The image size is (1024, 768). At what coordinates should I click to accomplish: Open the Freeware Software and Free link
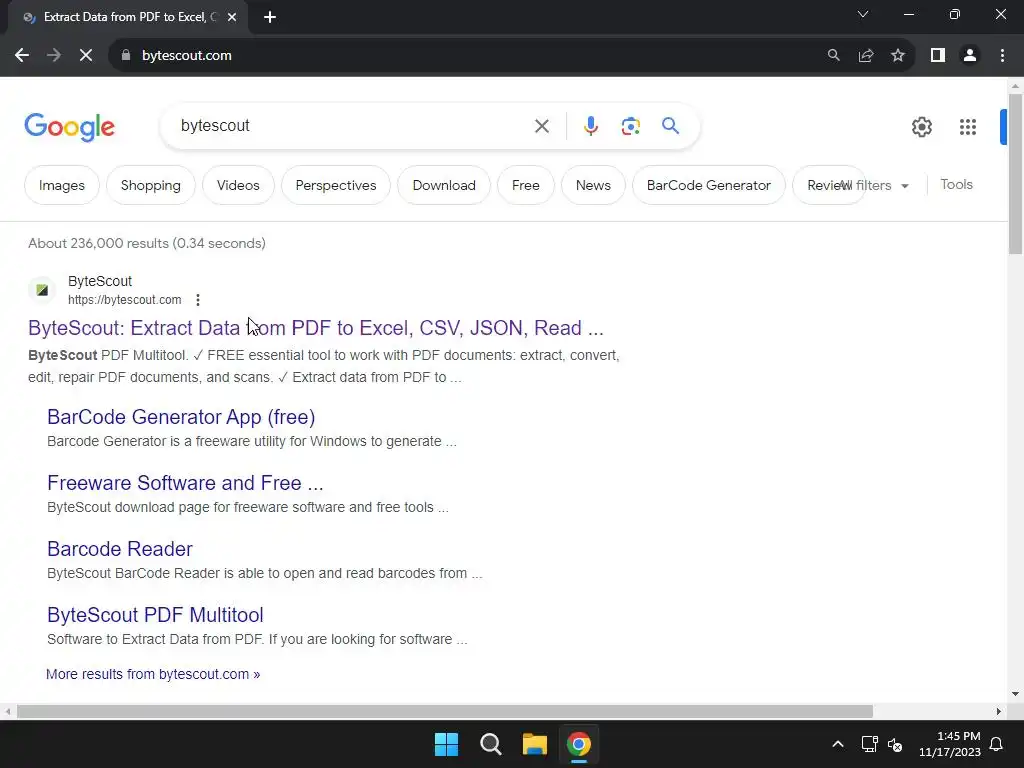(x=185, y=483)
